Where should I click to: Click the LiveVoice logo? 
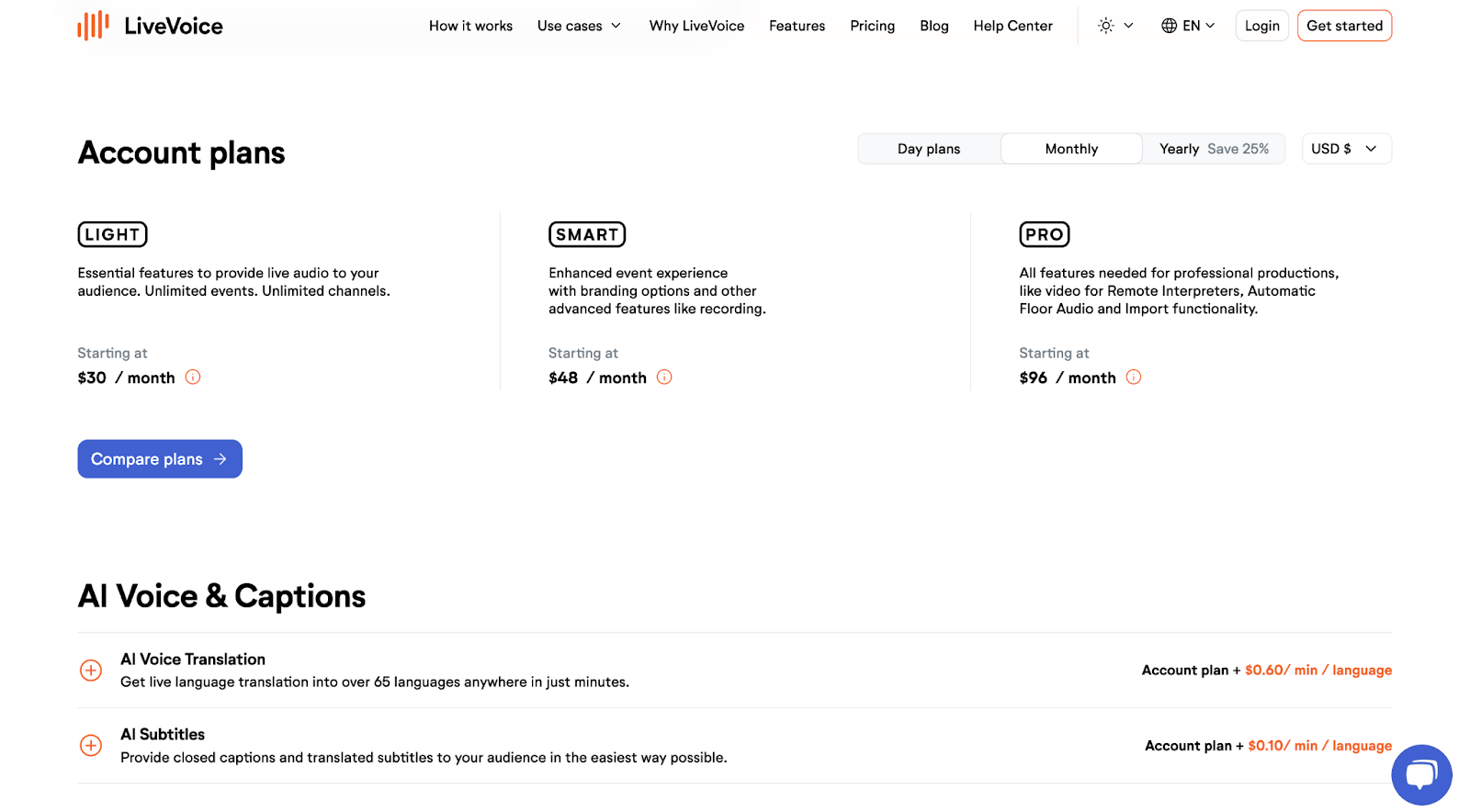tap(150, 26)
